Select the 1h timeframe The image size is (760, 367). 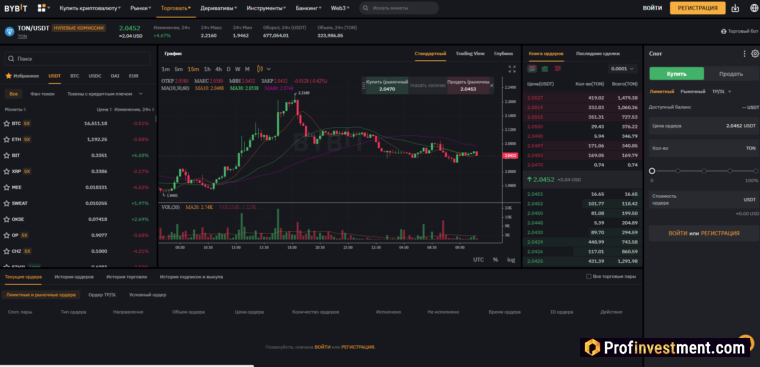coord(207,69)
